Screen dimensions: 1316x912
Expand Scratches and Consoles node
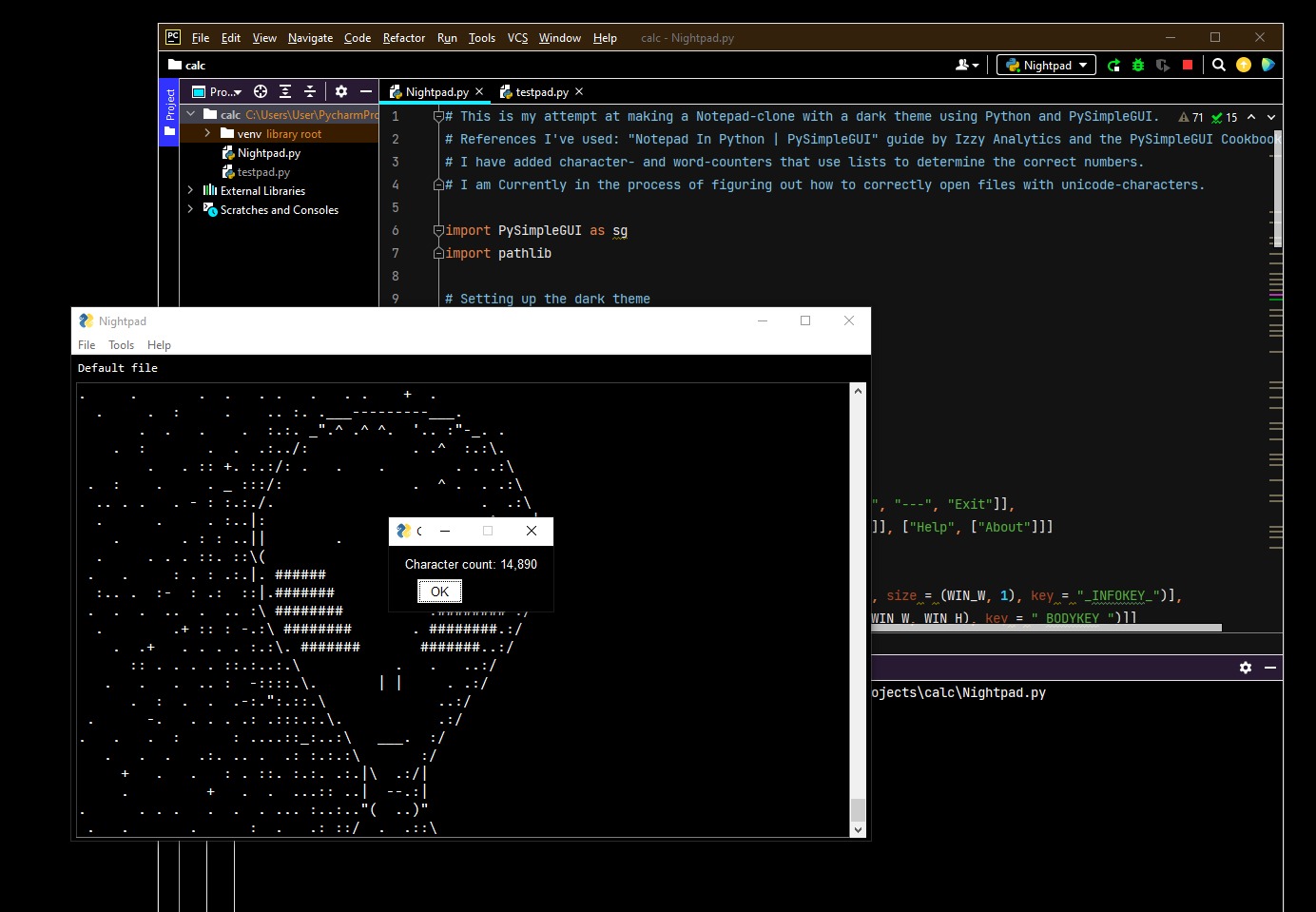pos(191,209)
